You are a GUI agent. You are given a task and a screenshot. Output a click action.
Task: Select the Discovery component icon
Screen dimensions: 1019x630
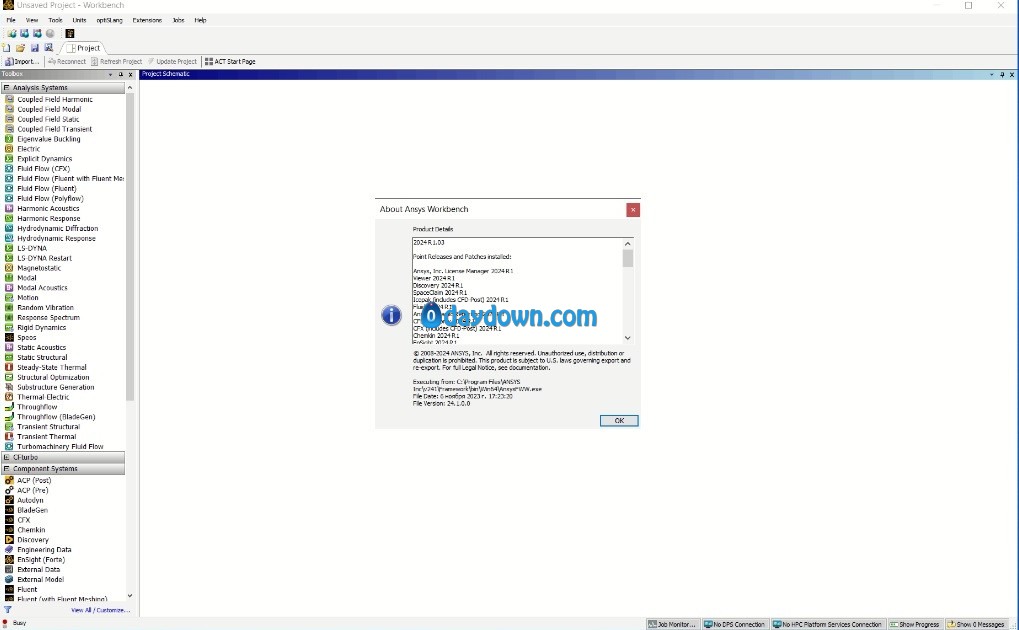pyautogui.click(x=9, y=540)
